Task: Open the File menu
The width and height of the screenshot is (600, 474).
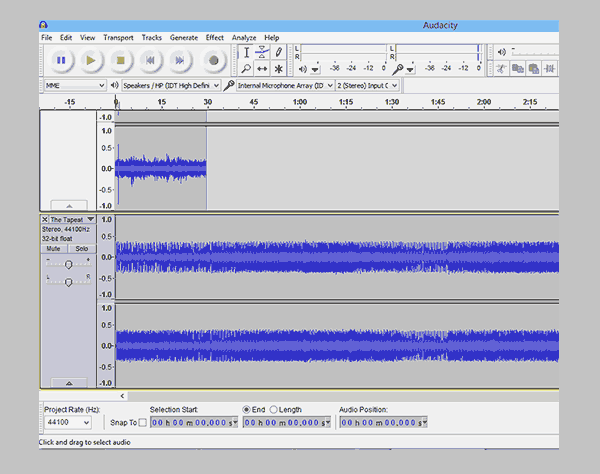Action: click(x=47, y=38)
